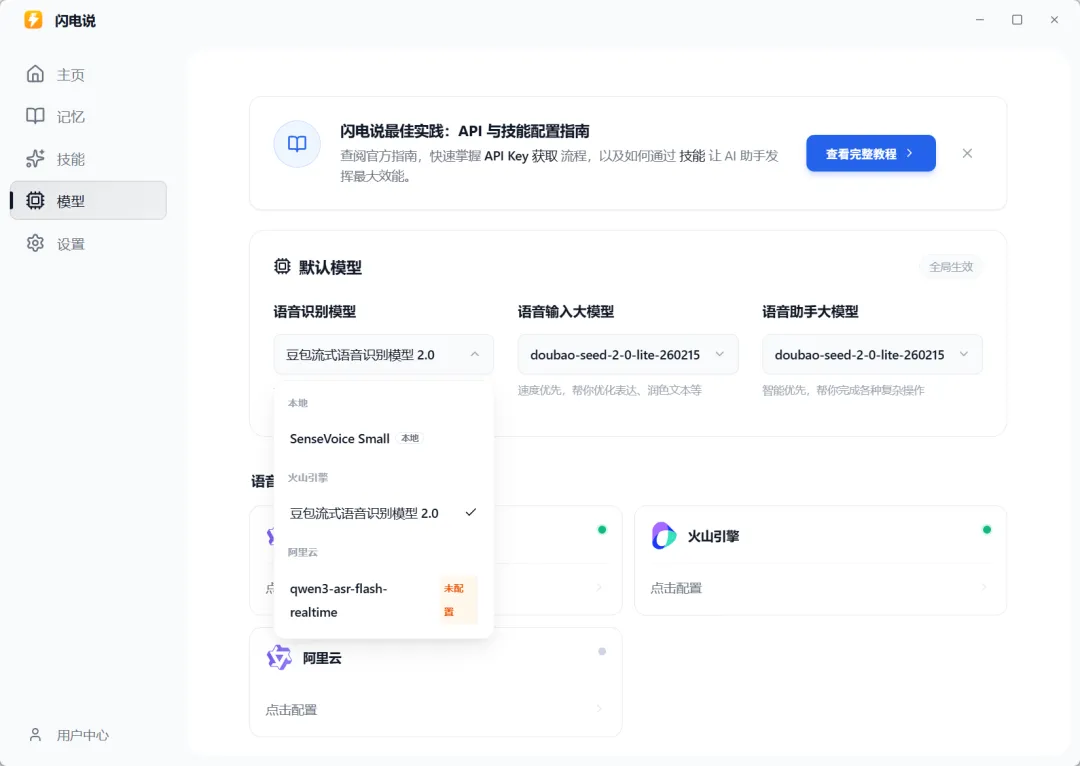Go to the 记忆 section
This screenshot has width=1080, height=766.
point(88,116)
